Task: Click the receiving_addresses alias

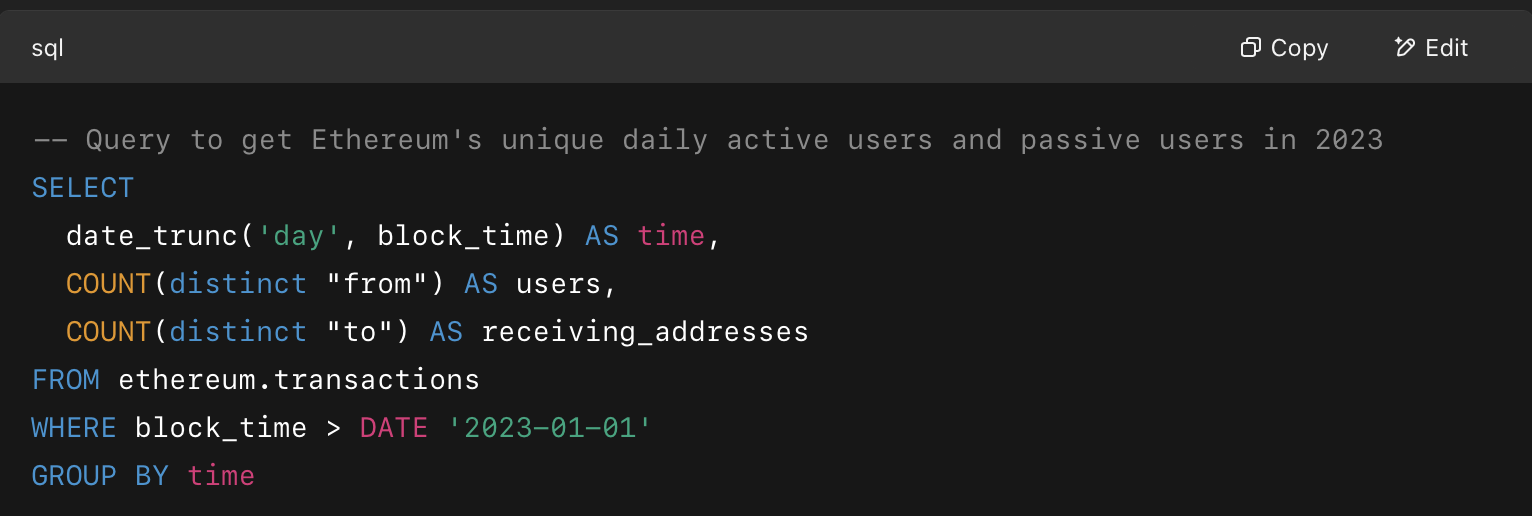Action: 645,332
